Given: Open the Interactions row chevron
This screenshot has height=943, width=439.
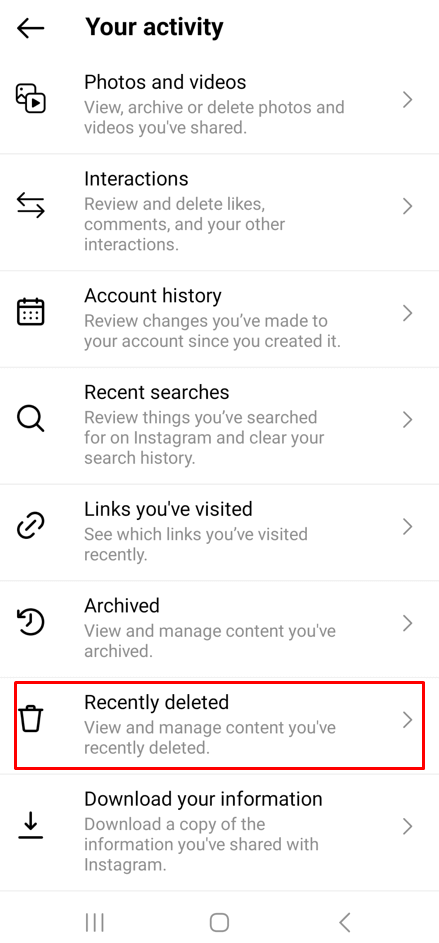Looking at the screenshot, I should tap(408, 206).
